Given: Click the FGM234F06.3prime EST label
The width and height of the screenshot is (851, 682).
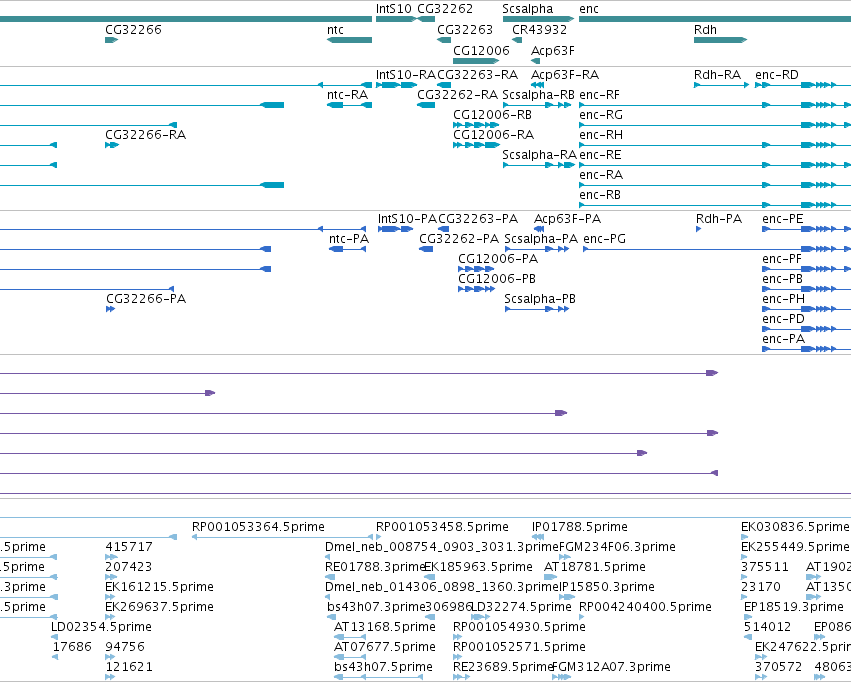Looking at the screenshot, I should [617, 547].
